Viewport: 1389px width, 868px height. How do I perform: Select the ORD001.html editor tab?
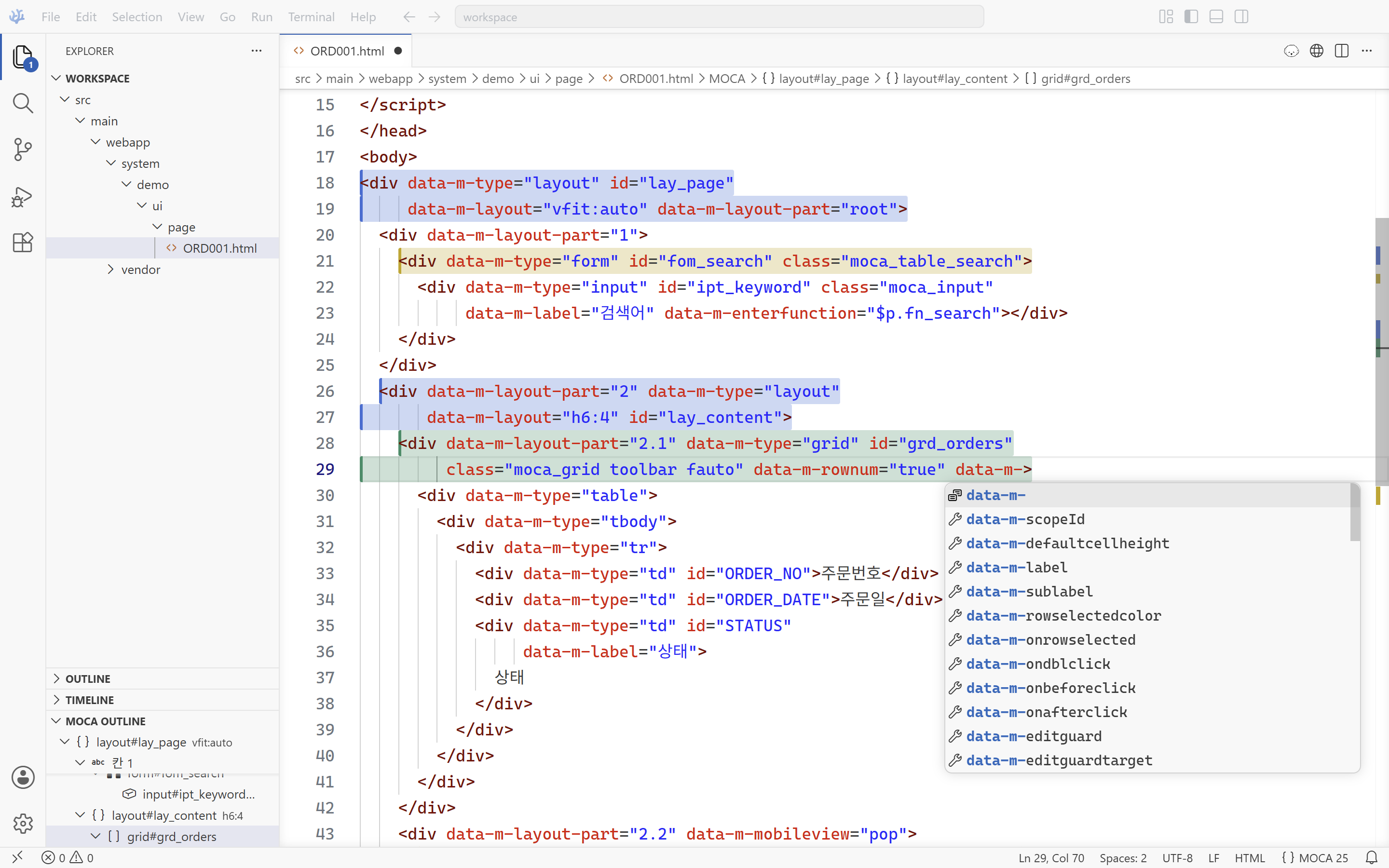pos(346,51)
